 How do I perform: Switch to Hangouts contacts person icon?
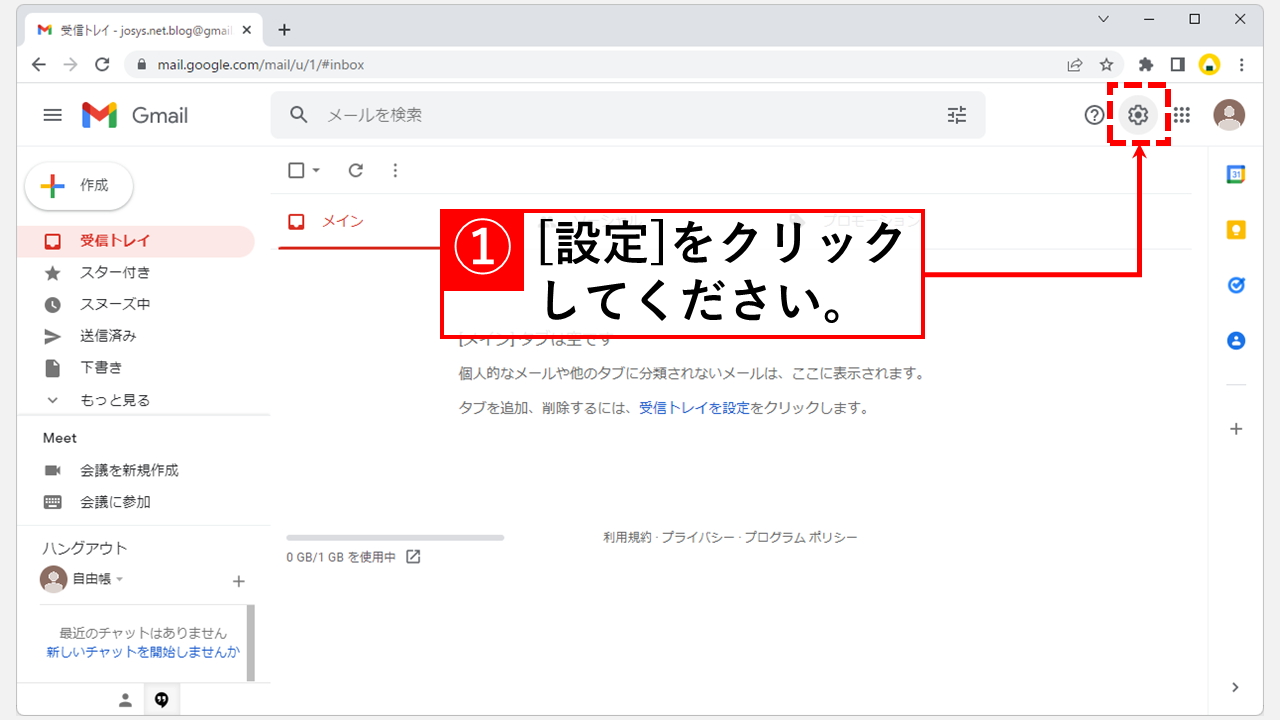tap(125, 700)
